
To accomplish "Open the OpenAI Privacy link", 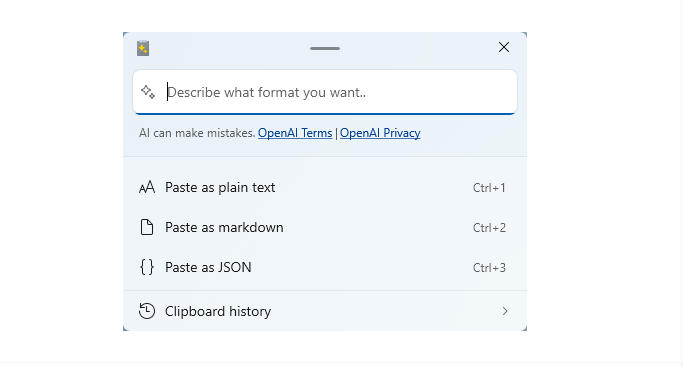I will [x=380, y=133].
